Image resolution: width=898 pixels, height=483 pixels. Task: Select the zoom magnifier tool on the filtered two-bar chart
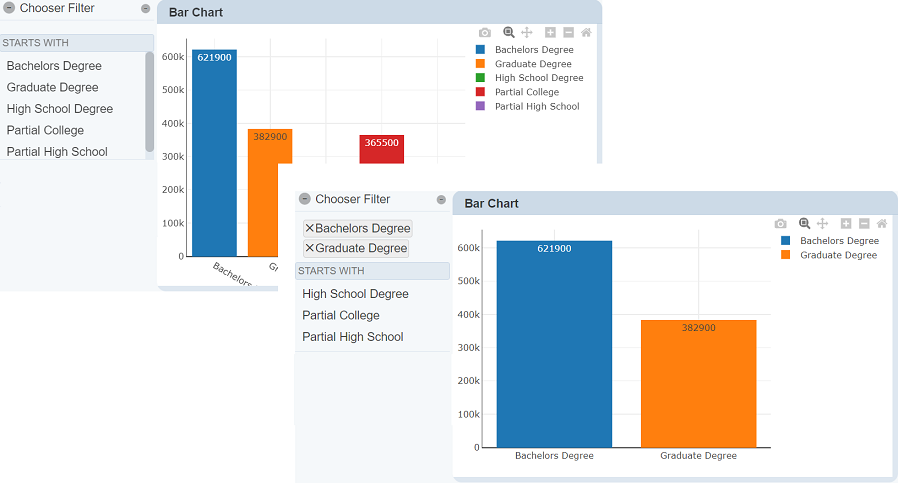(x=804, y=224)
